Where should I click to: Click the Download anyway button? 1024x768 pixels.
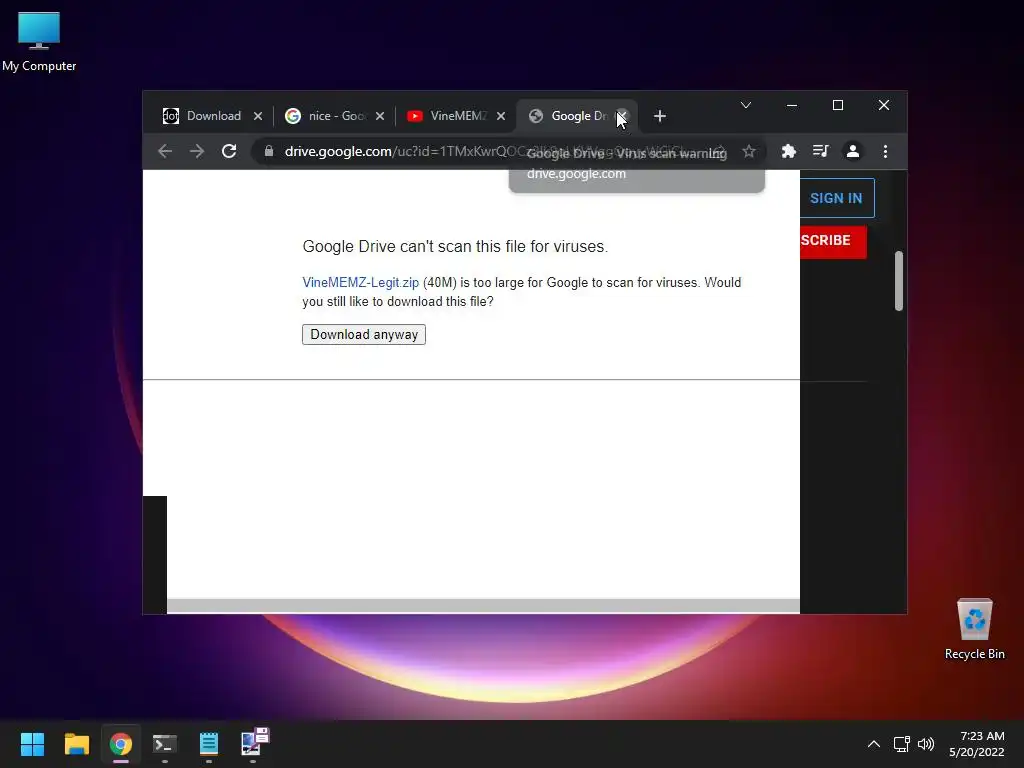pyautogui.click(x=364, y=334)
